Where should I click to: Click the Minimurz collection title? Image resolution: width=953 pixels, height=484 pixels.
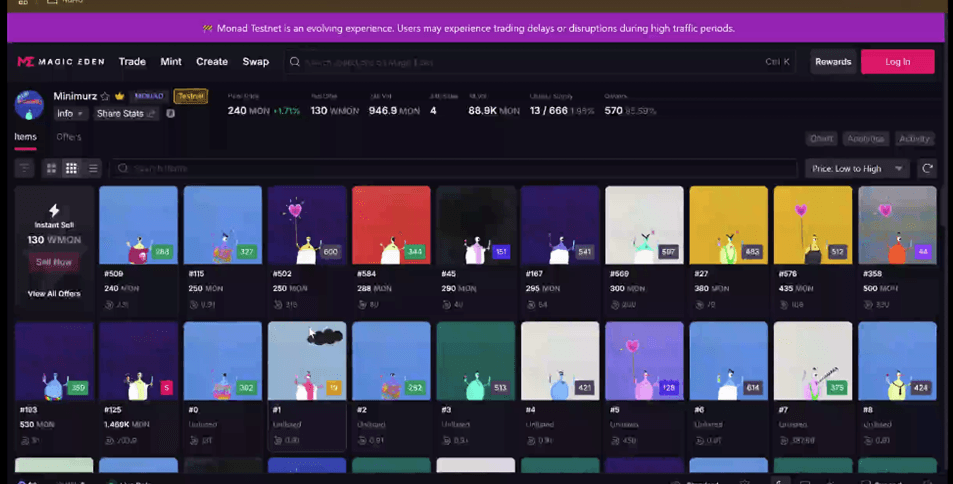tap(75, 96)
